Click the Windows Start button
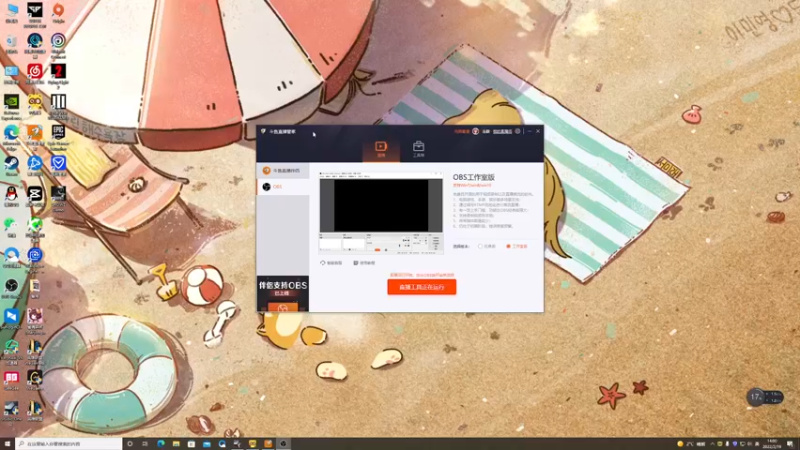The height and width of the screenshot is (450, 800). click(7, 444)
